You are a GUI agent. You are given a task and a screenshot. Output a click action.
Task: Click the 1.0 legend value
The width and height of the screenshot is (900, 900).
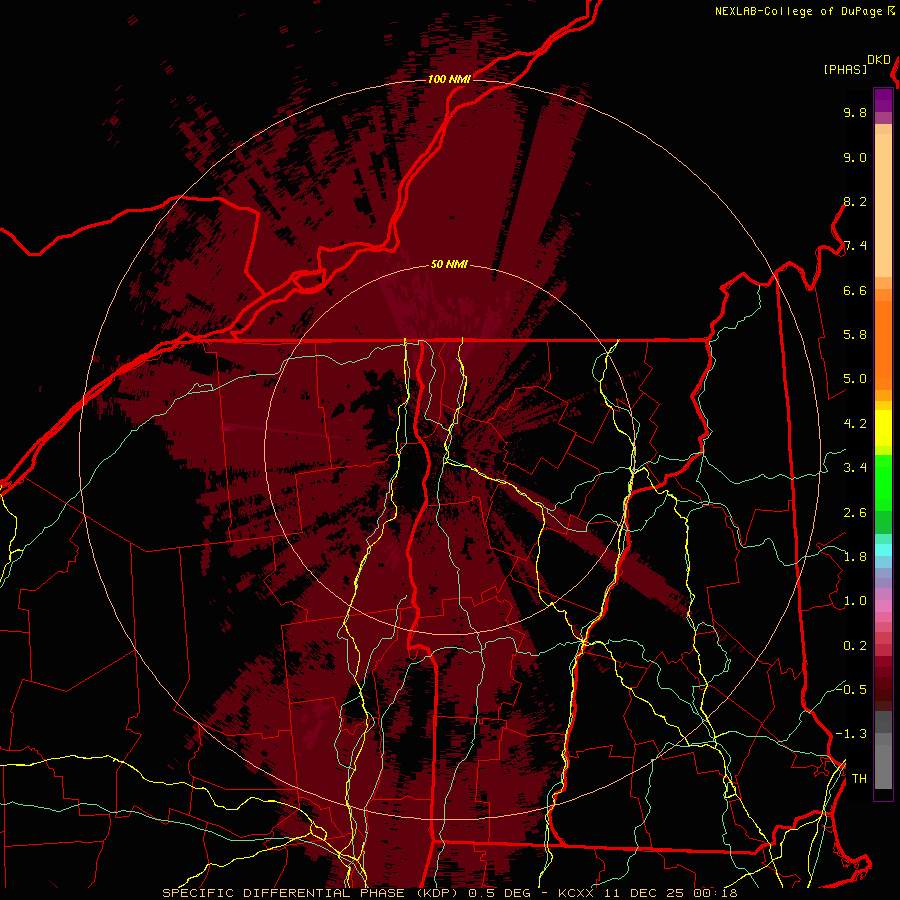point(855,601)
